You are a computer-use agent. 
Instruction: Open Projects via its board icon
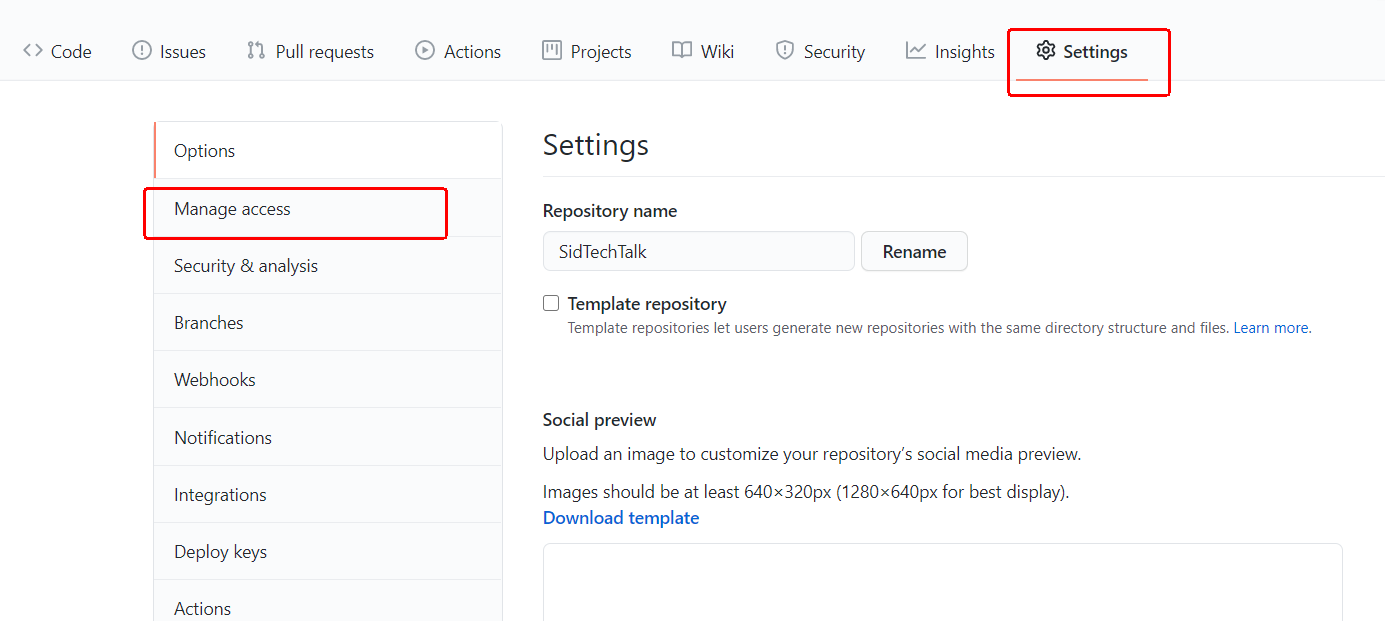coord(551,50)
